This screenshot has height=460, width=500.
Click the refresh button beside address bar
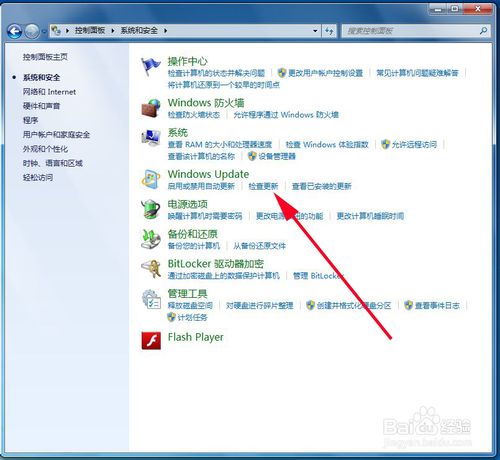tap(329, 31)
